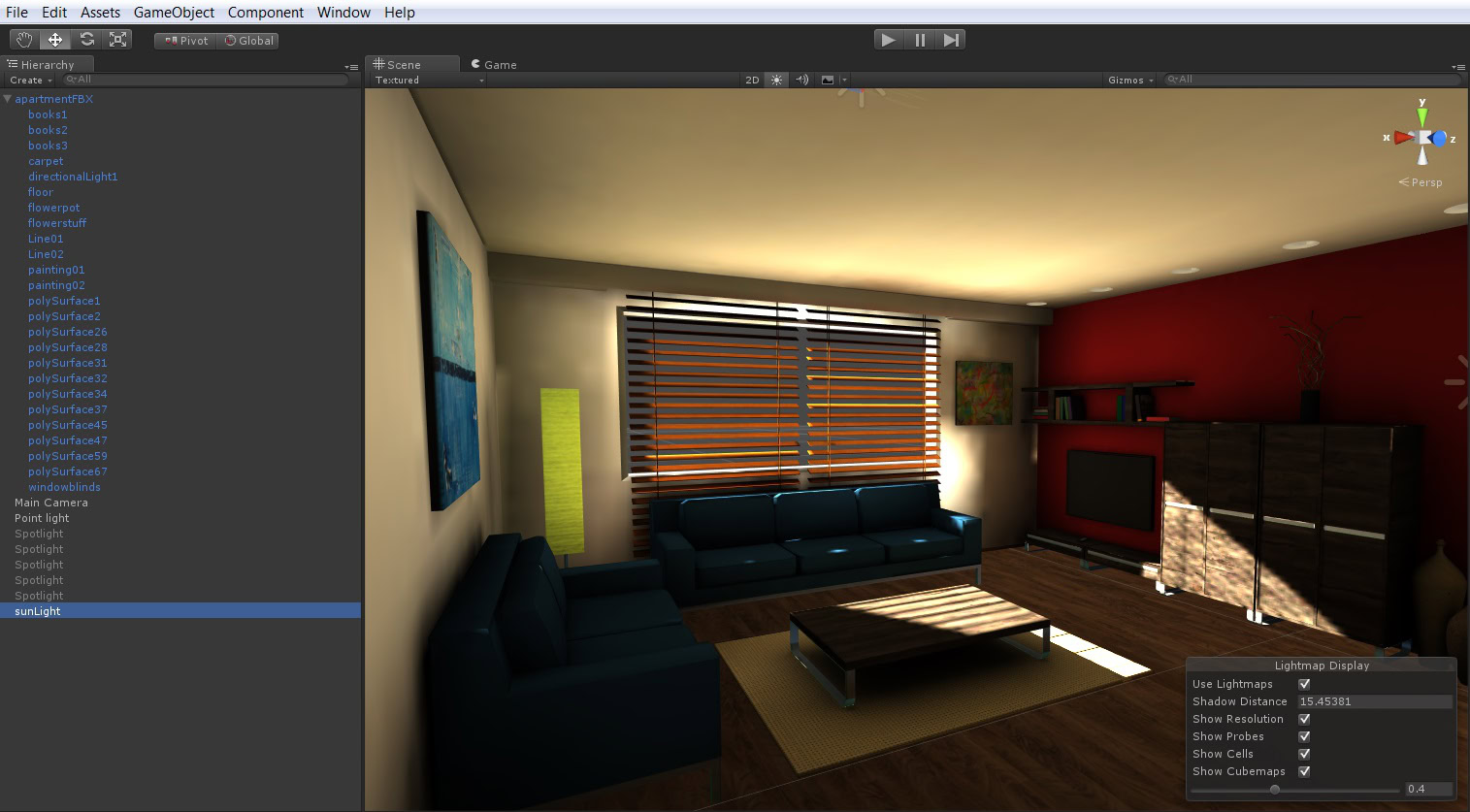This screenshot has width=1470, height=812.
Task: Toggle the 2D scene view button
Action: coord(752,80)
